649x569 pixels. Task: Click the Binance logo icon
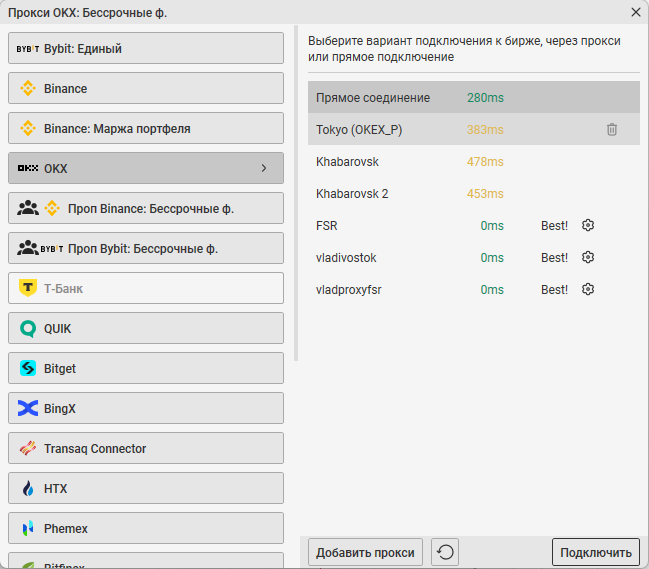pyautogui.click(x=28, y=89)
